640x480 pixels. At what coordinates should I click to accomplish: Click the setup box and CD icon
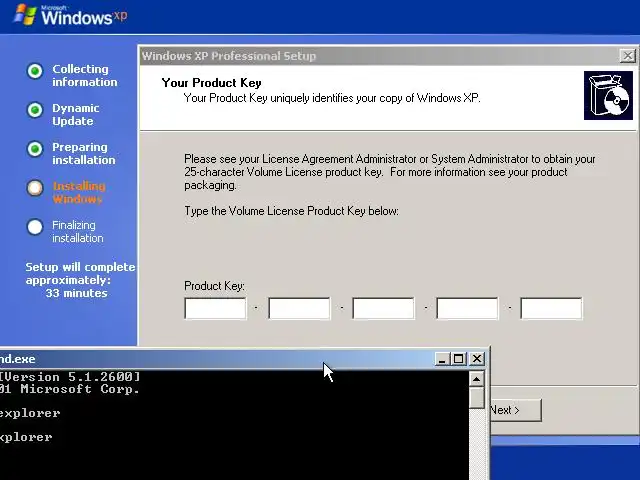click(608, 96)
